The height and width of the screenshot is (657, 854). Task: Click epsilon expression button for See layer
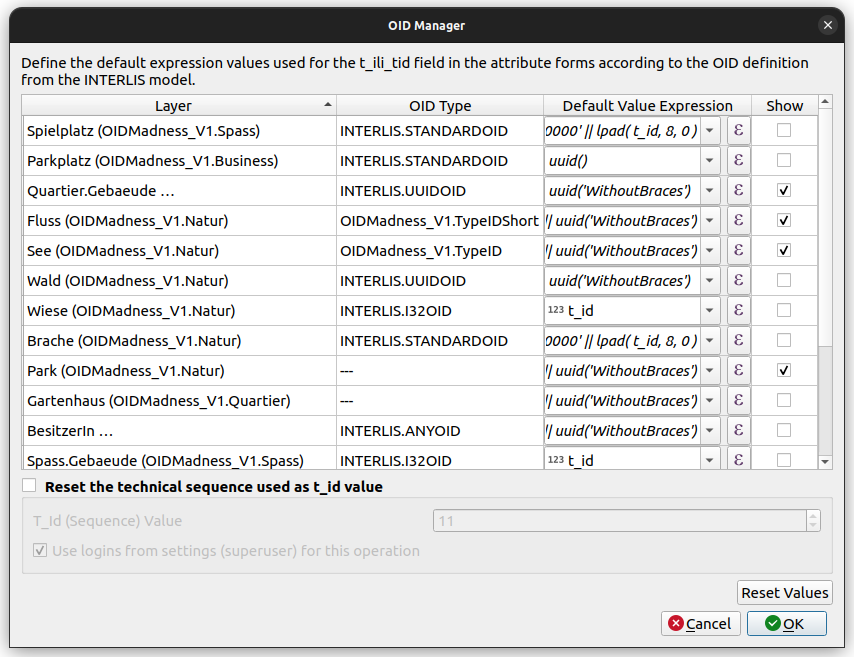pyautogui.click(x=738, y=251)
